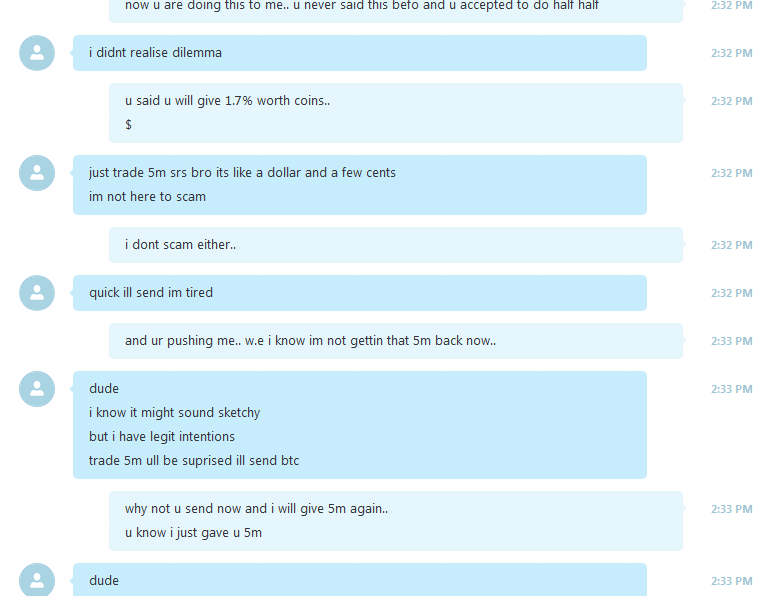Click the 2:32 PM timestamp beside 'i dont scam either'
The image size is (757, 611).
(731, 245)
